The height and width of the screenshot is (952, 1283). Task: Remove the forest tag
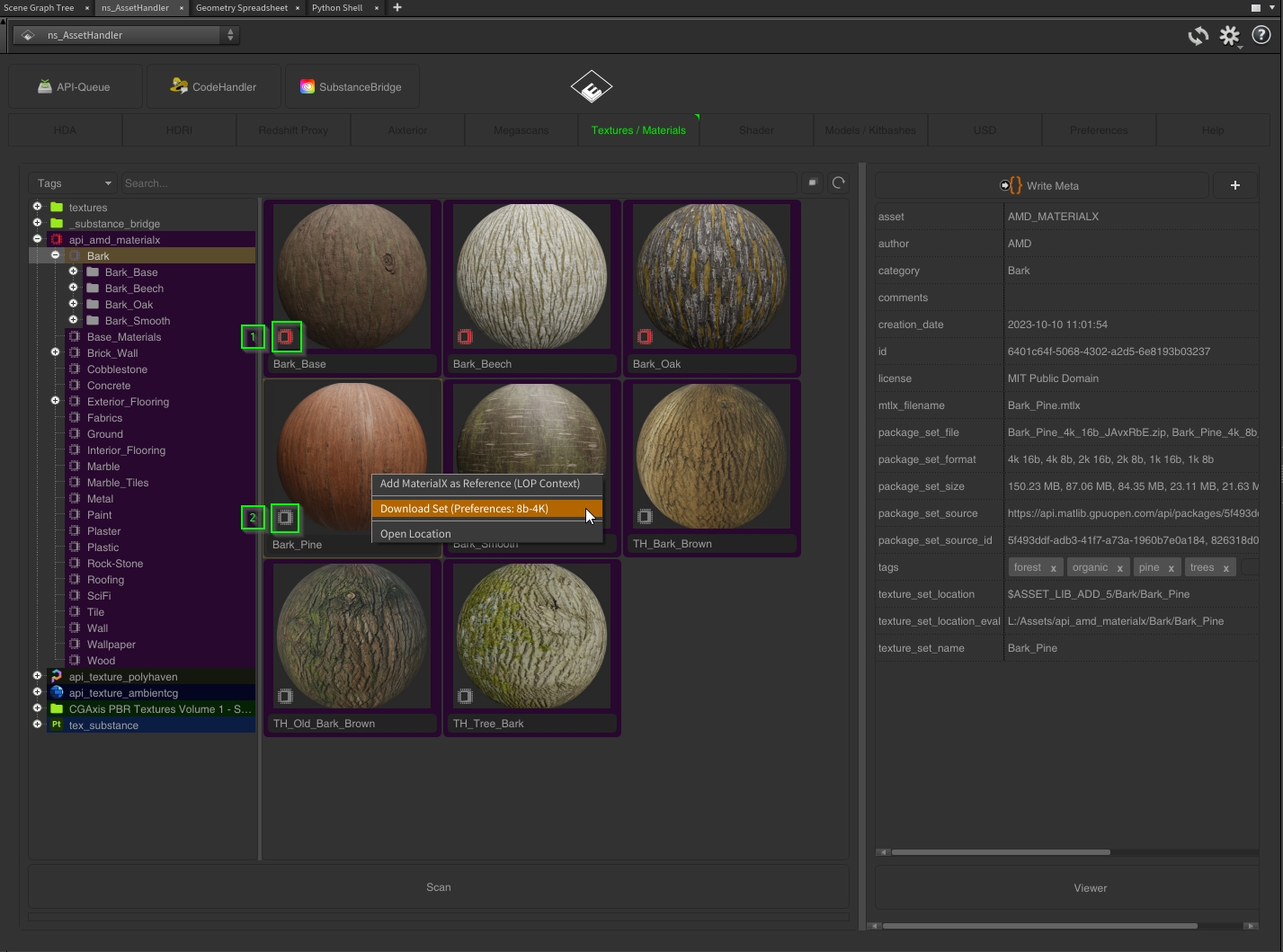(x=1053, y=568)
